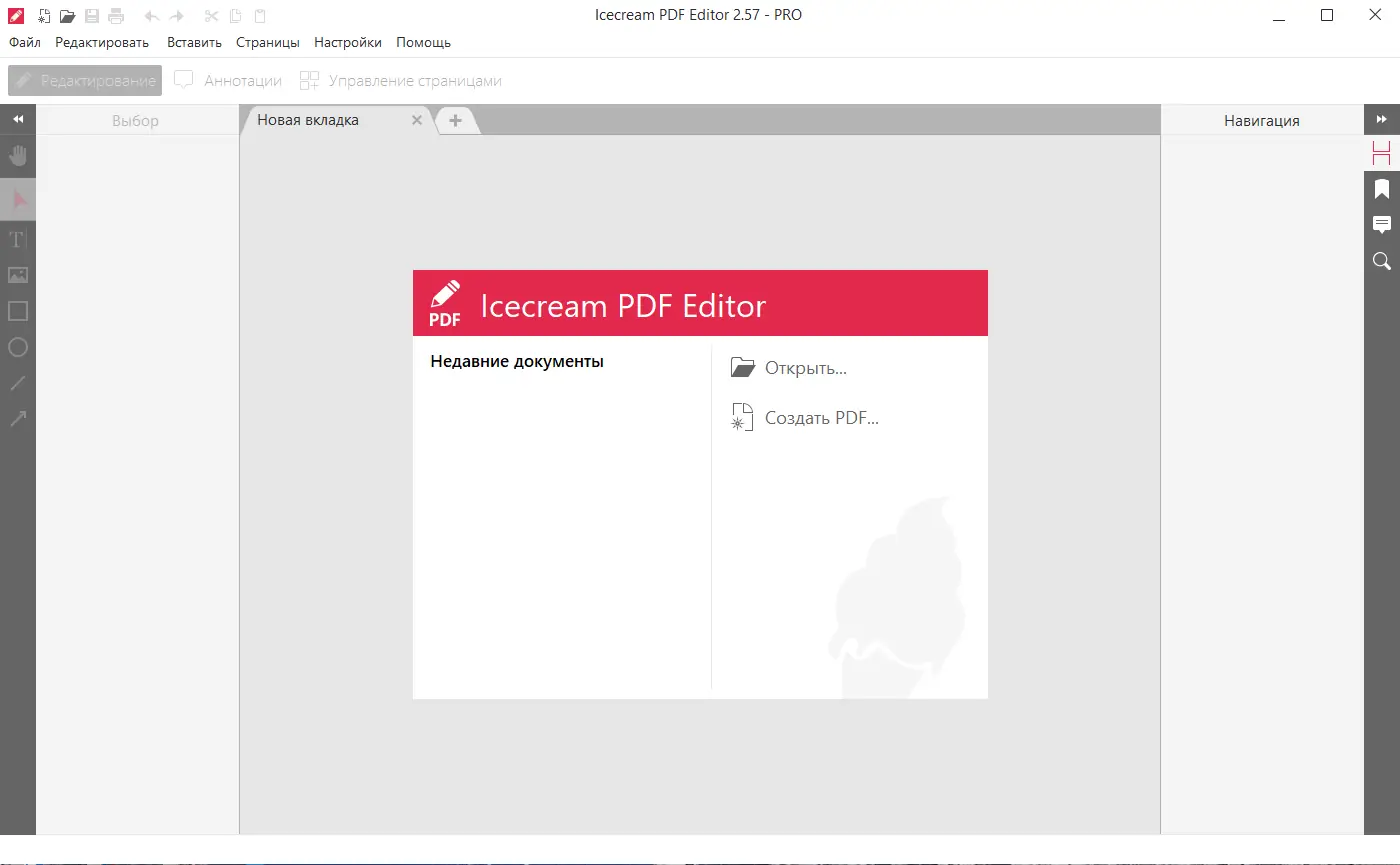
Task: Open the Настройки menu
Action: (x=347, y=42)
